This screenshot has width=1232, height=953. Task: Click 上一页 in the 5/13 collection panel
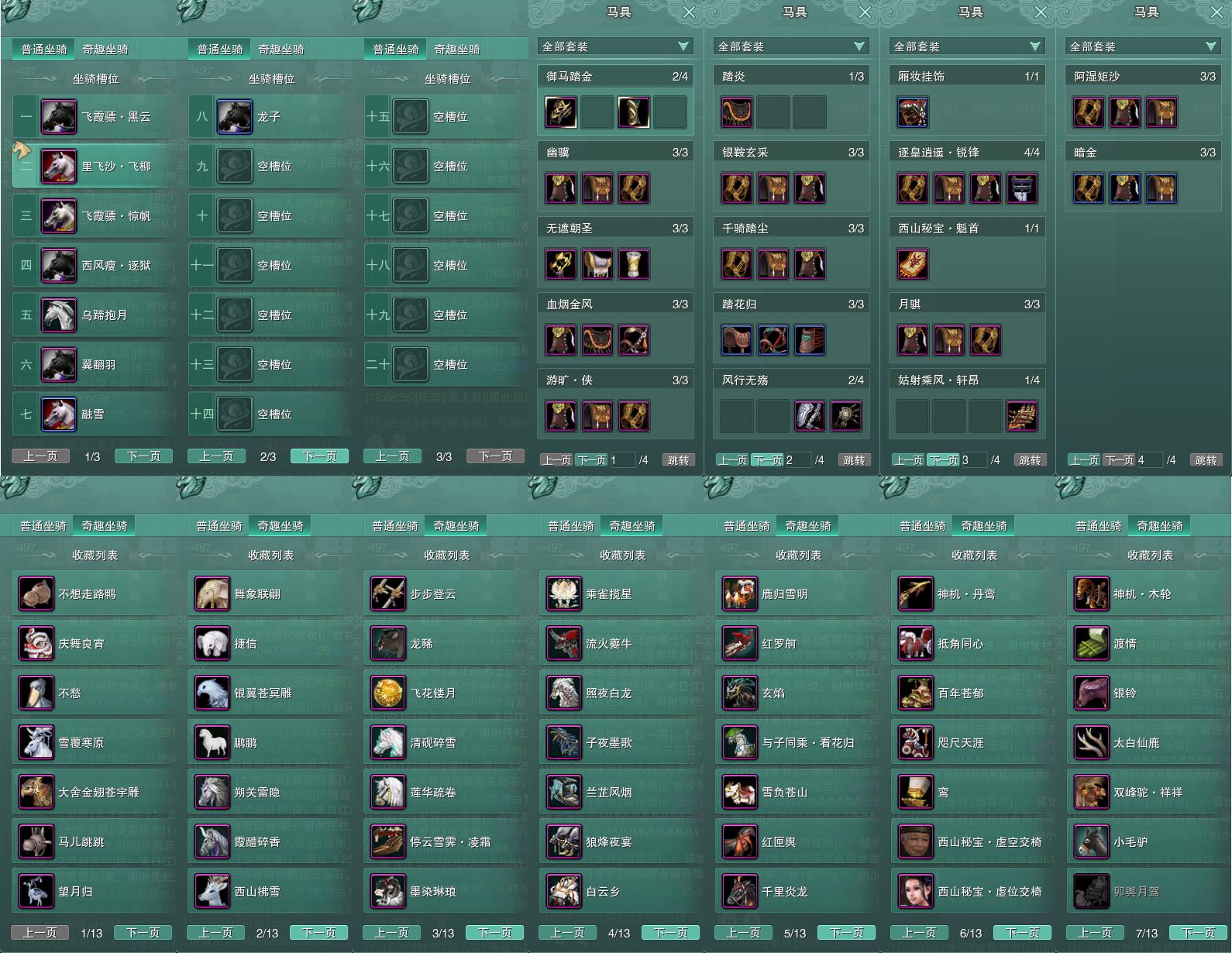tap(744, 933)
